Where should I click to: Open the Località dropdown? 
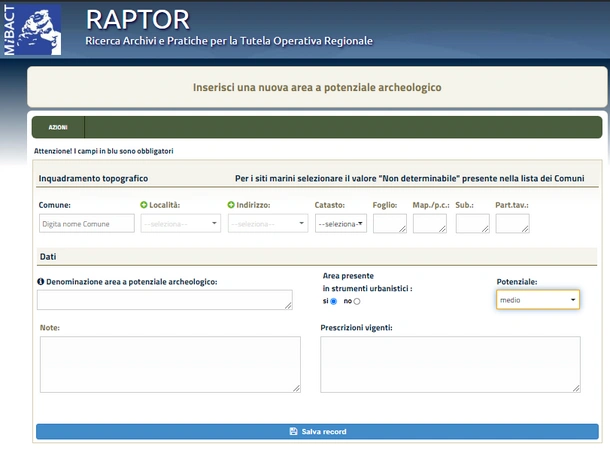181,224
